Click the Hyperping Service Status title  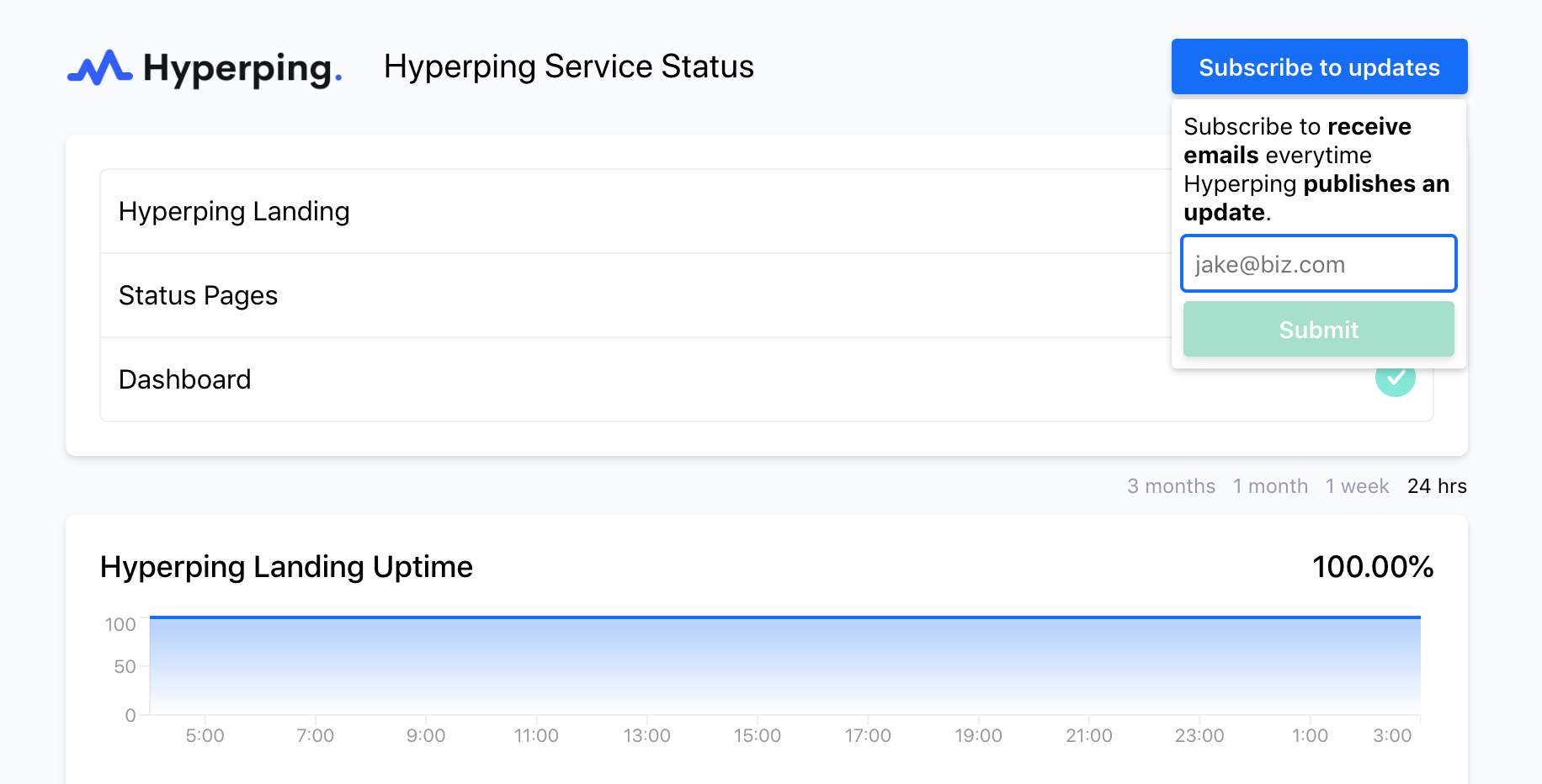point(569,66)
